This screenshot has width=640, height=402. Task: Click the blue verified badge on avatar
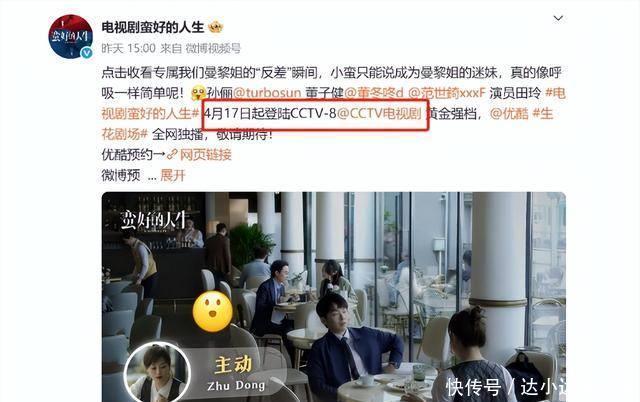pyautogui.click(x=86, y=52)
